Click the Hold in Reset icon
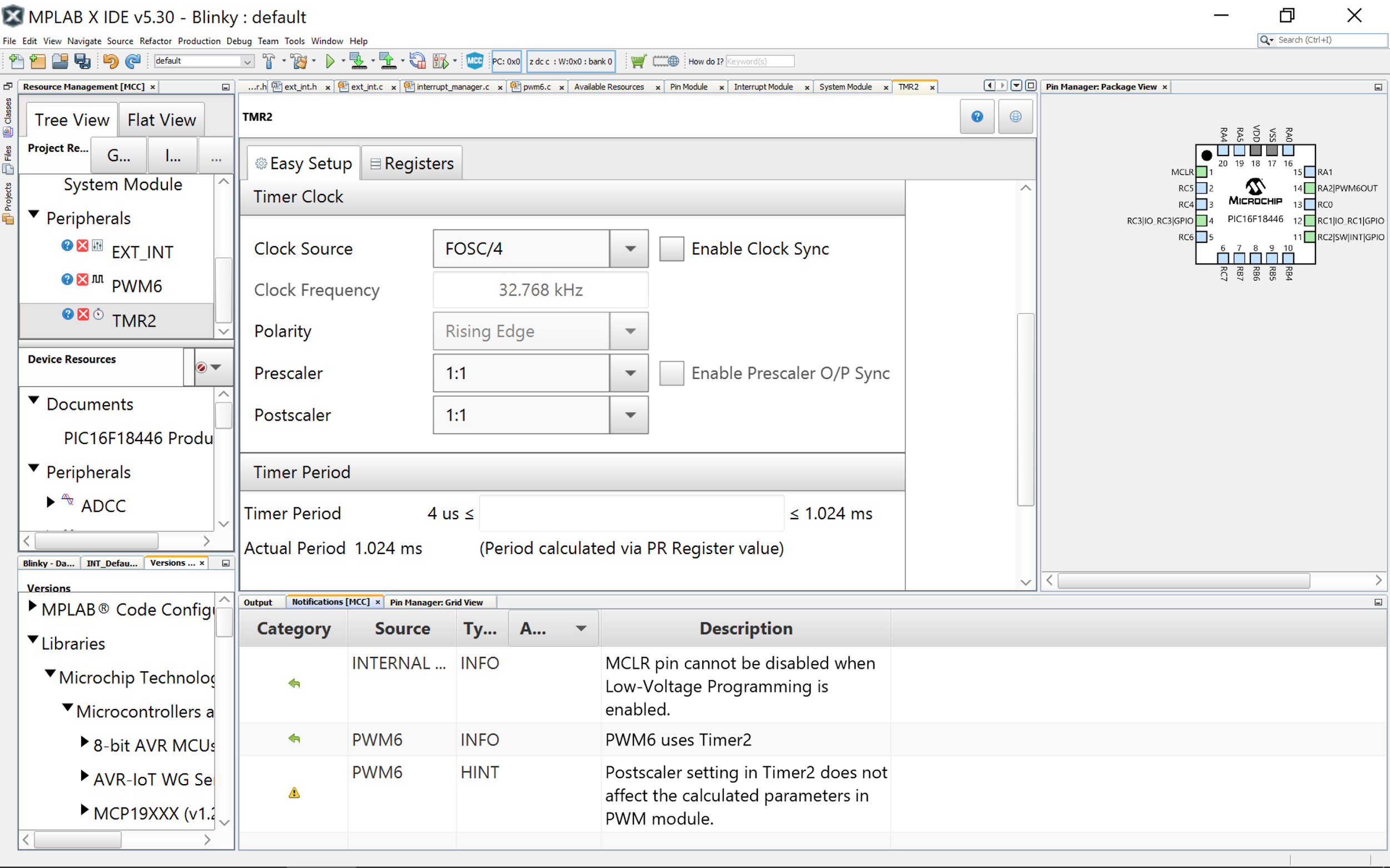 point(418,61)
